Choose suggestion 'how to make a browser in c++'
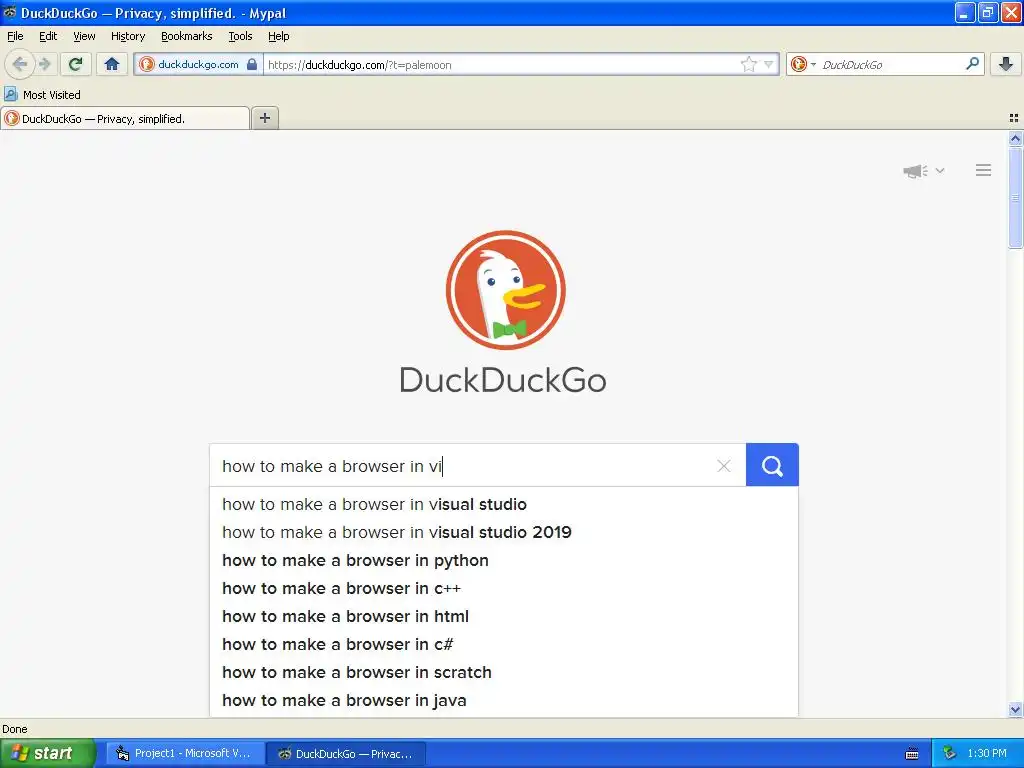The width and height of the screenshot is (1024, 768). coord(504,588)
